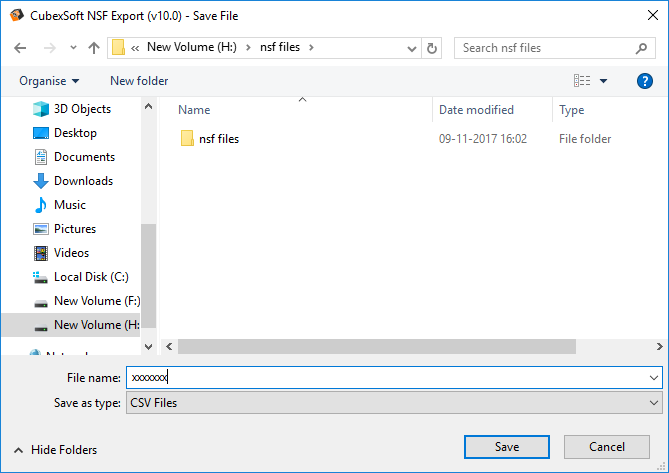Select the Music folder in sidebar
The height and width of the screenshot is (473, 669).
[69, 205]
